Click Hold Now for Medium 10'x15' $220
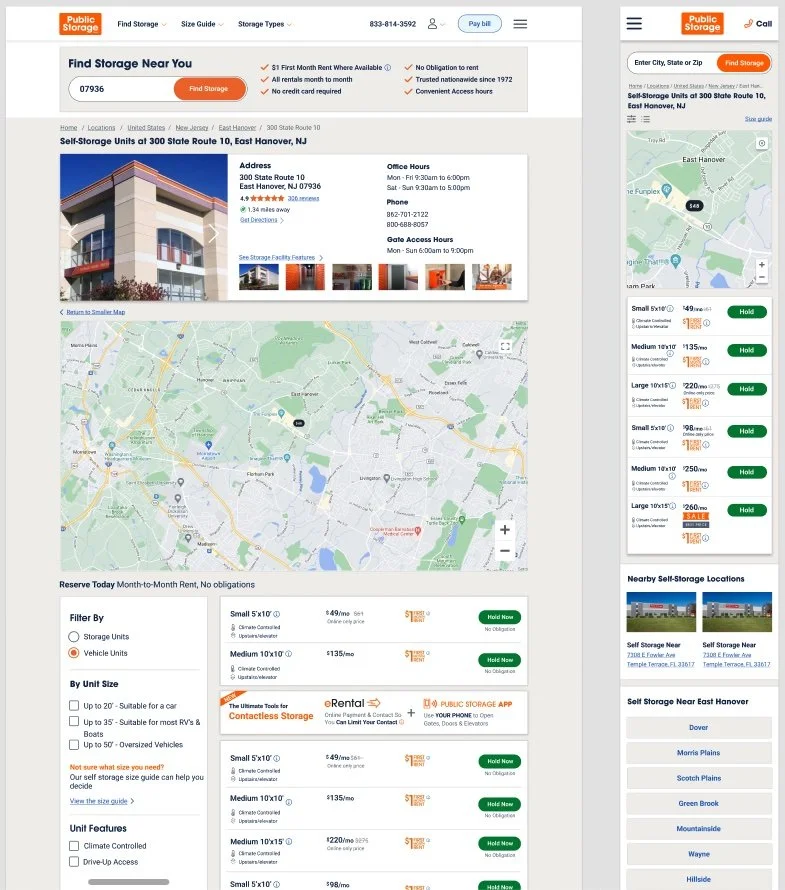This screenshot has width=785, height=890. point(499,843)
